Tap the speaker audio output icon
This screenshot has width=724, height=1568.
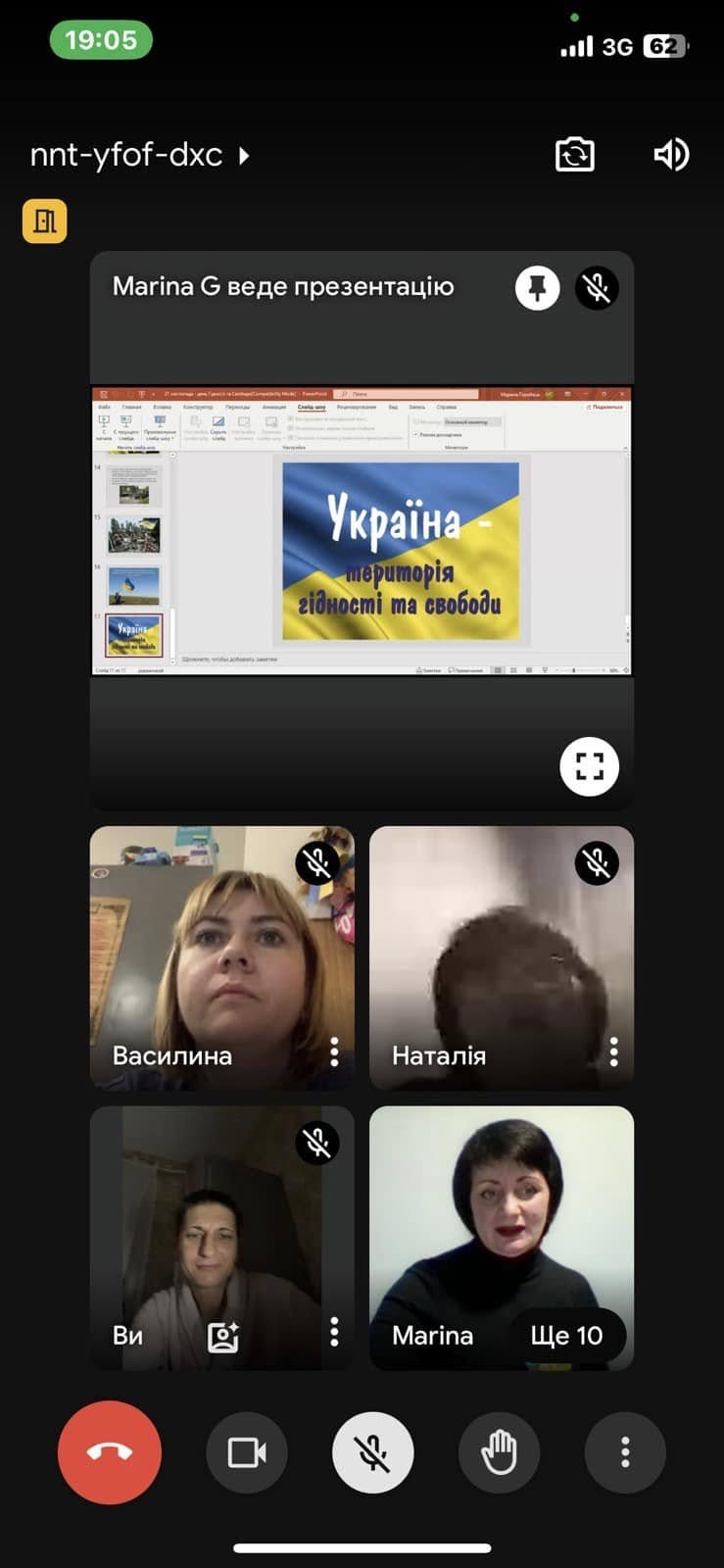[671, 155]
